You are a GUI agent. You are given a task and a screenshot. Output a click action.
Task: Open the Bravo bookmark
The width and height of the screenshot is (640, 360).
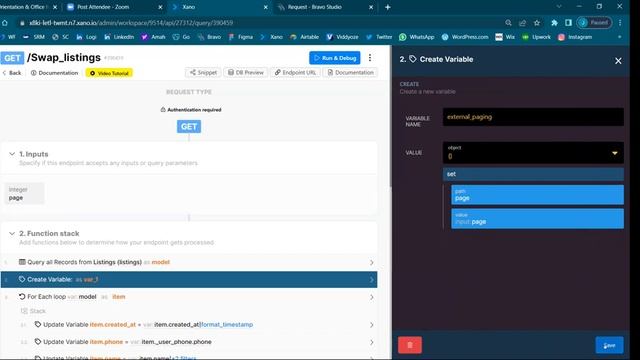209,37
